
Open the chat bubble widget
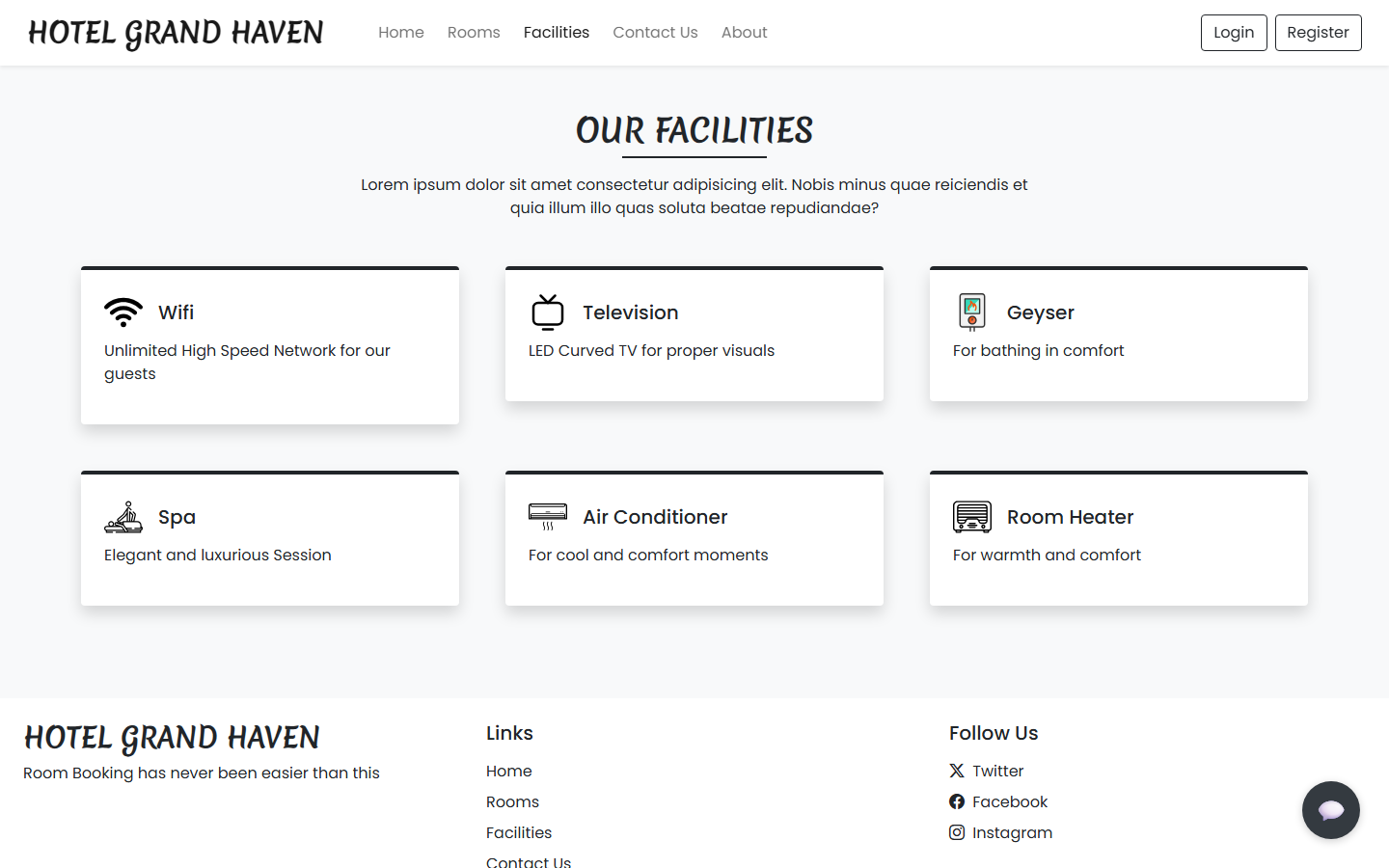click(1331, 810)
